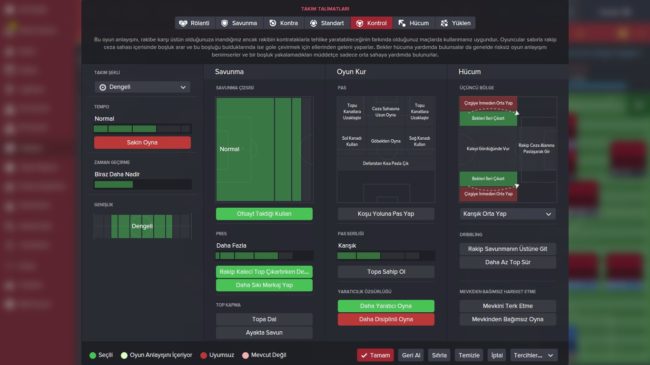Click the ball icon on Standart tab

[x=313, y=23]
